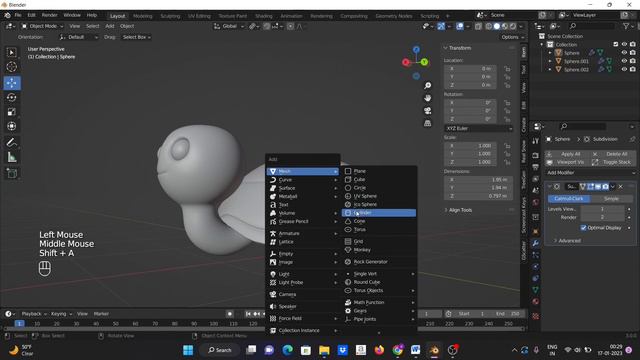Screen dimensions: 640x360
Task: Open the Tool properties tab icon
Action: coord(536,141)
